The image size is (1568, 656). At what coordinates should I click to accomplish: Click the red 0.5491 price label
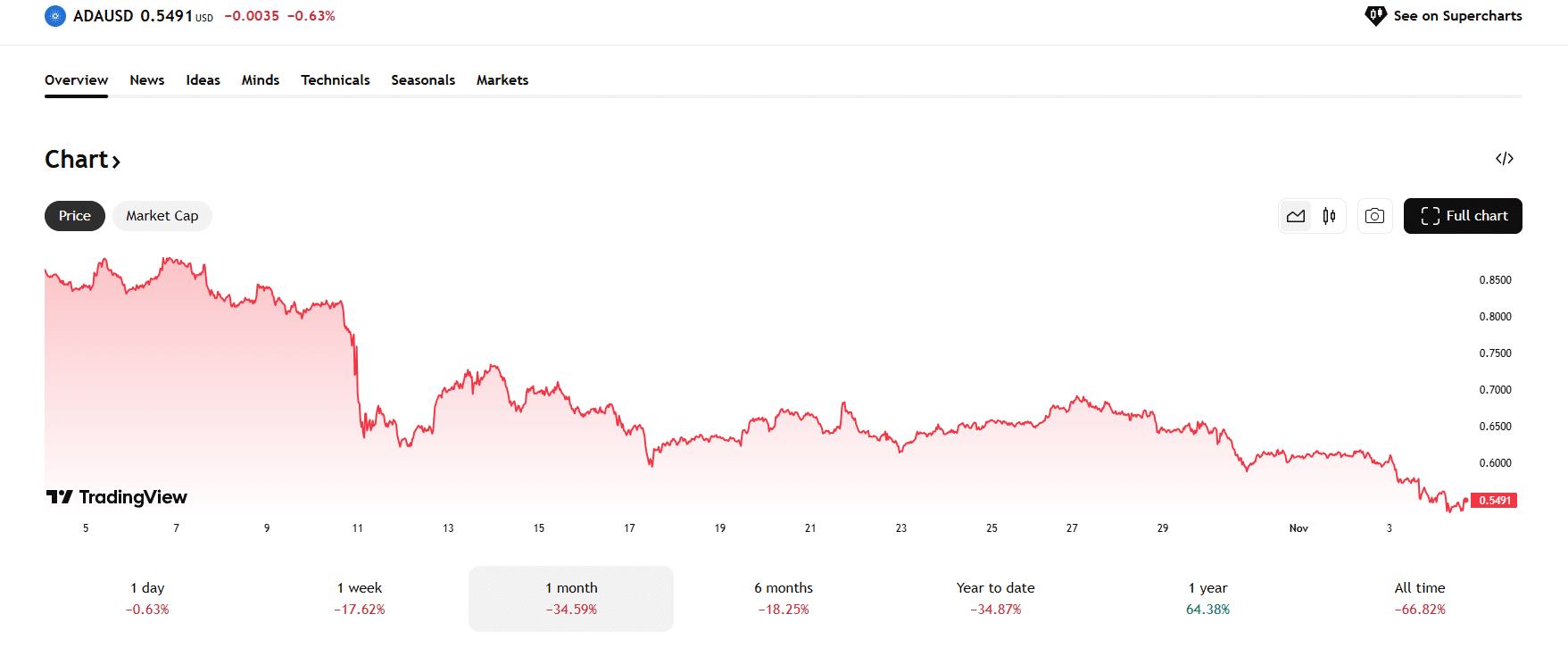click(x=1494, y=501)
